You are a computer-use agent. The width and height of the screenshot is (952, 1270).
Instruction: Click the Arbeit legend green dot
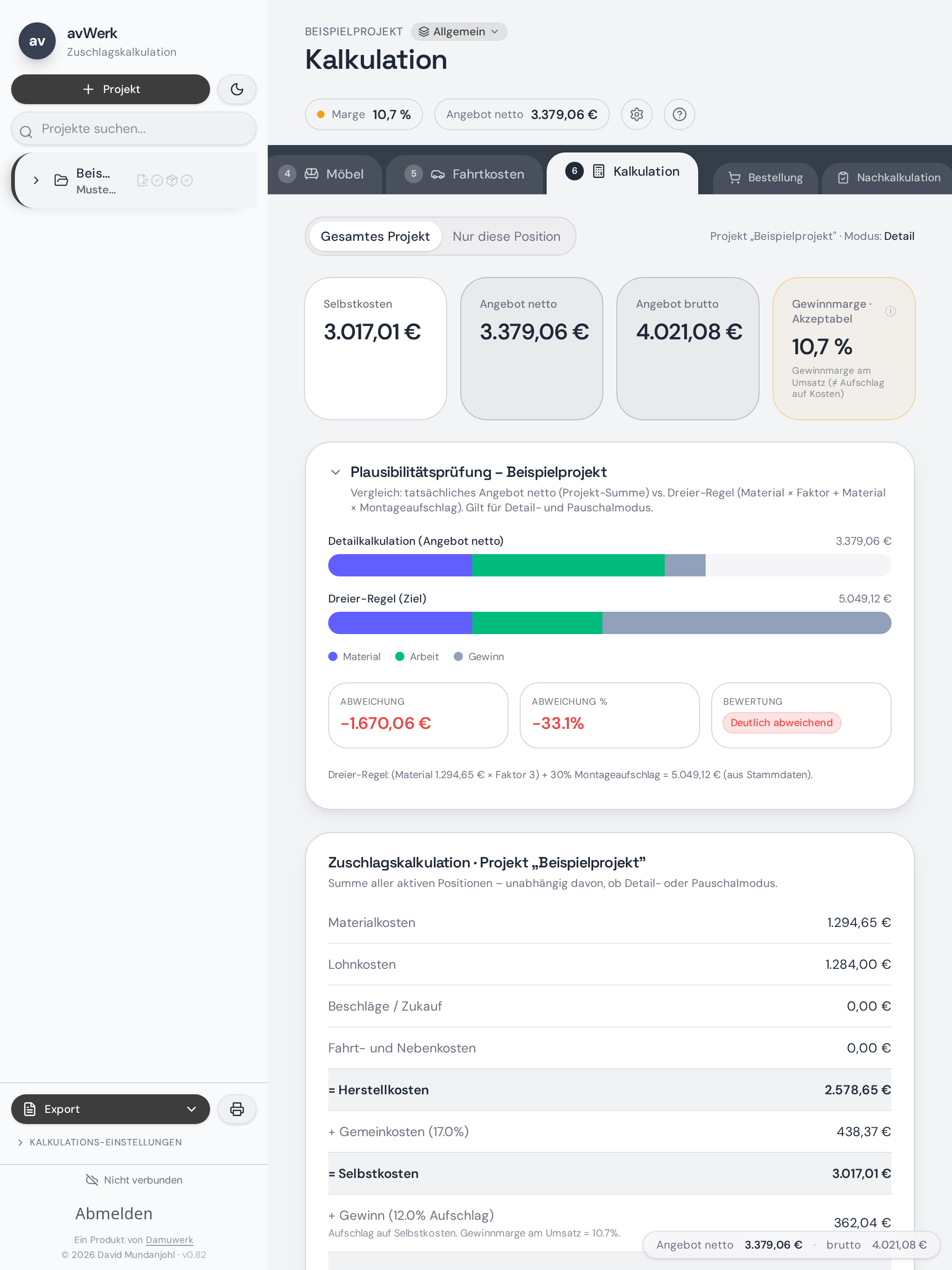(400, 656)
